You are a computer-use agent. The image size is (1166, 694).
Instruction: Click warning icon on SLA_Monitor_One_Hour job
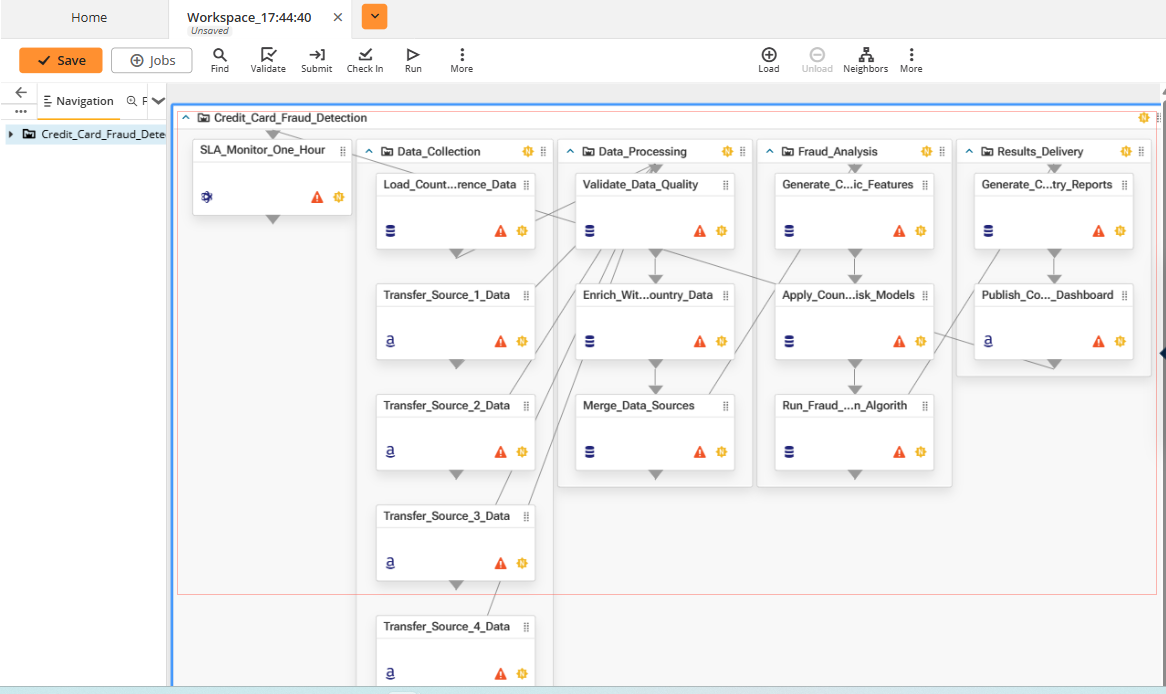317,197
